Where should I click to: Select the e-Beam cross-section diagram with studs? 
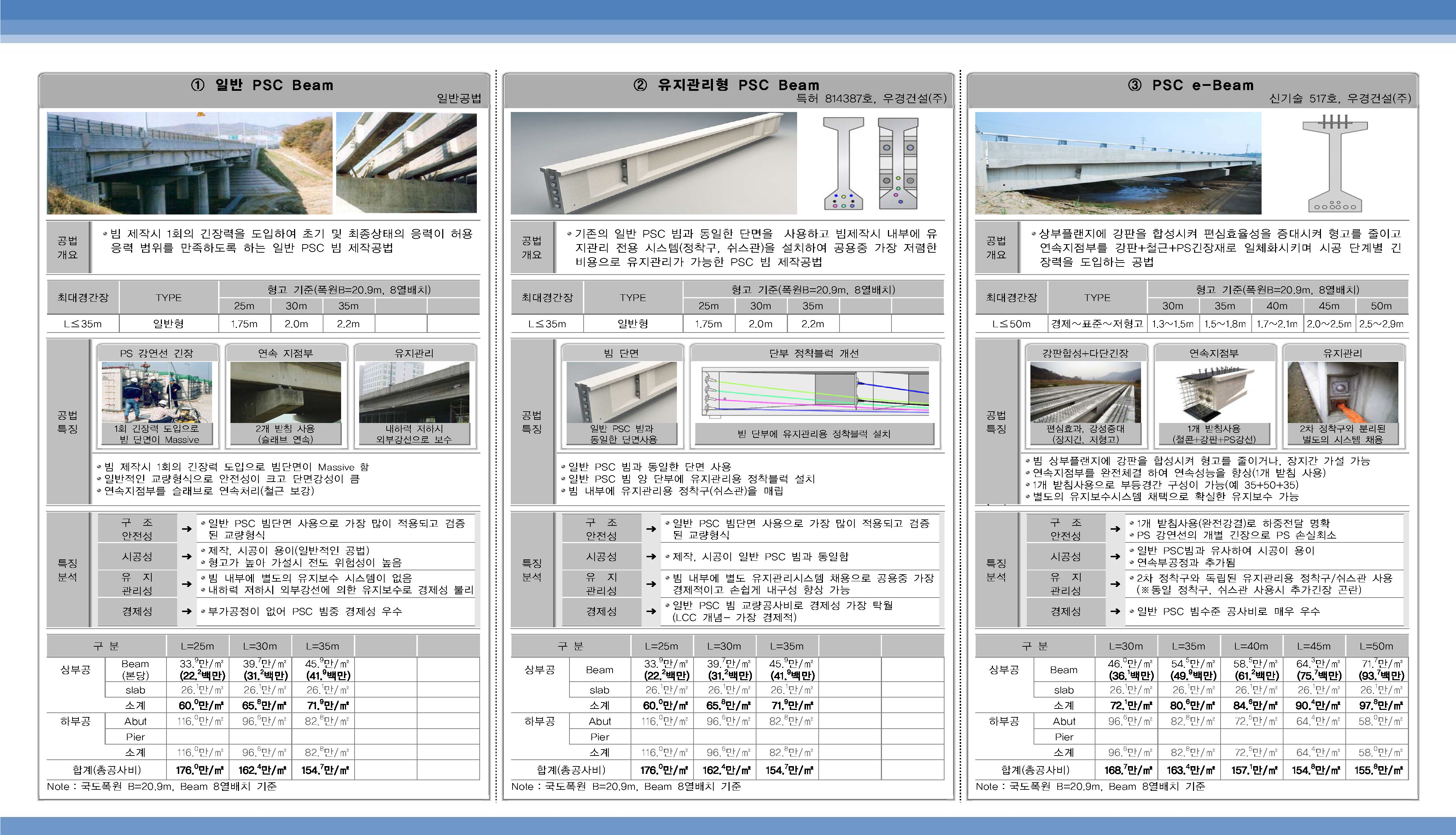click(1334, 164)
